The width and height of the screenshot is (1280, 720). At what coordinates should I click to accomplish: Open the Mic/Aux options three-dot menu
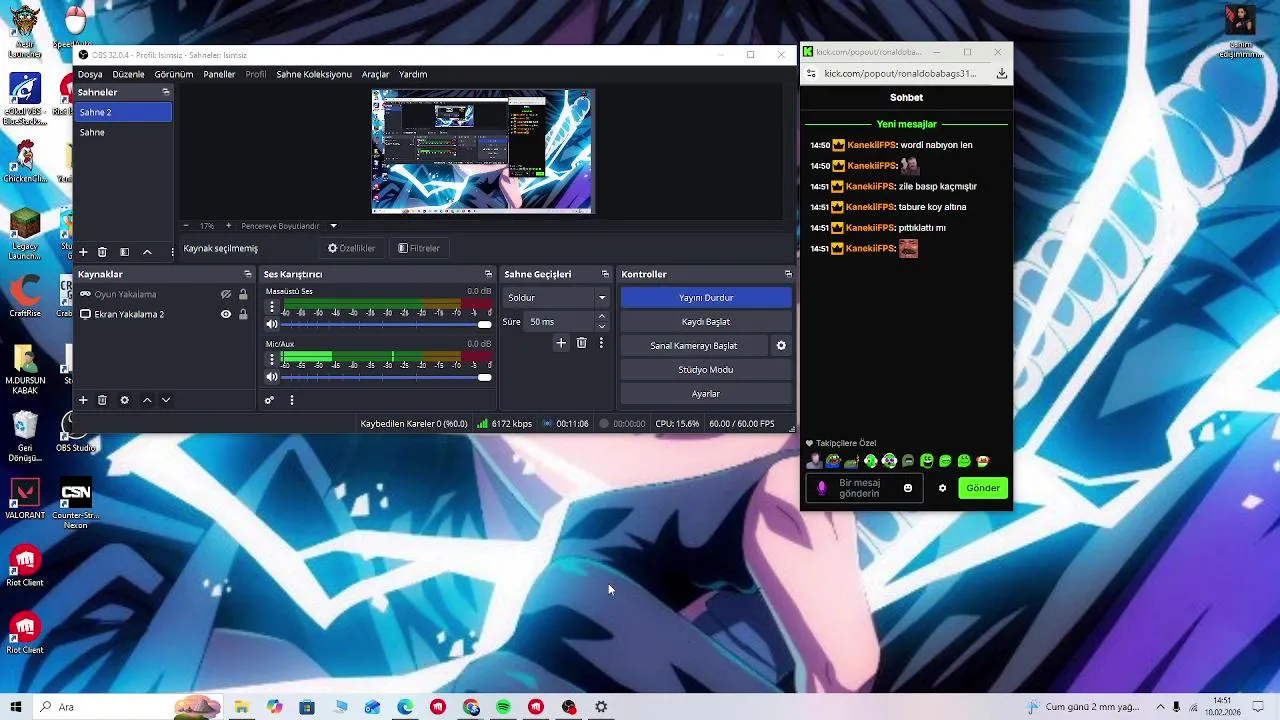[x=271, y=359]
